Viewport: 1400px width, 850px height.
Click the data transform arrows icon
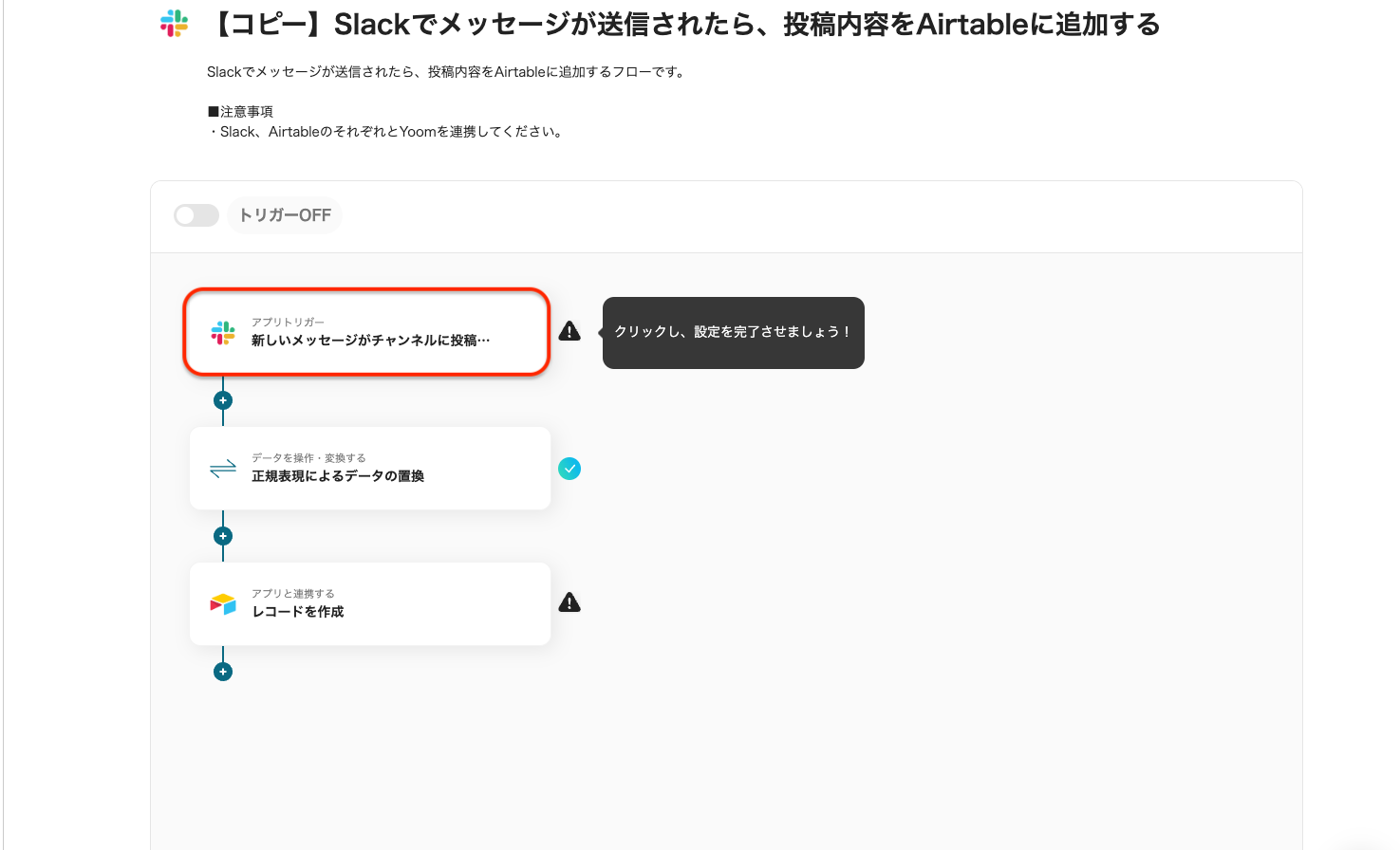click(223, 469)
